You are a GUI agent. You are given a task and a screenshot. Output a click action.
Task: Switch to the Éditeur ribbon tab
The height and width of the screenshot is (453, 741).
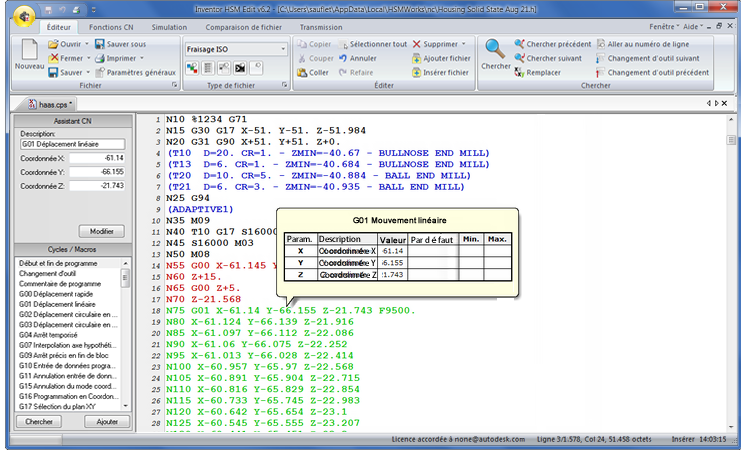point(59,27)
